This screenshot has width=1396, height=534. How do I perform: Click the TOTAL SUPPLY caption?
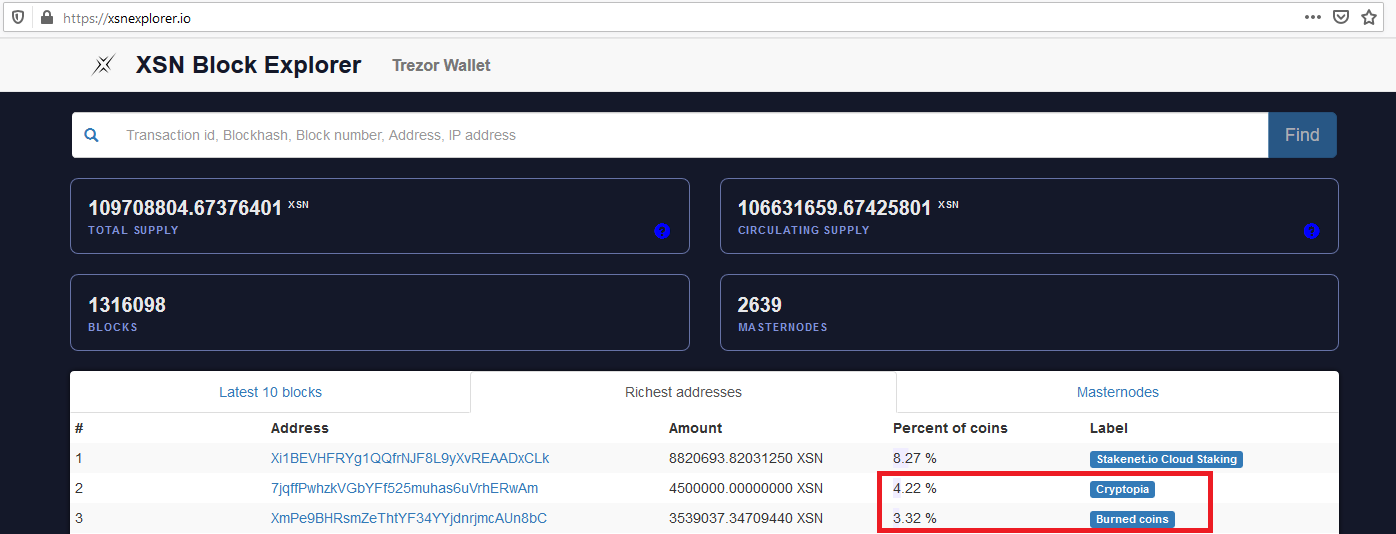point(133,230)
